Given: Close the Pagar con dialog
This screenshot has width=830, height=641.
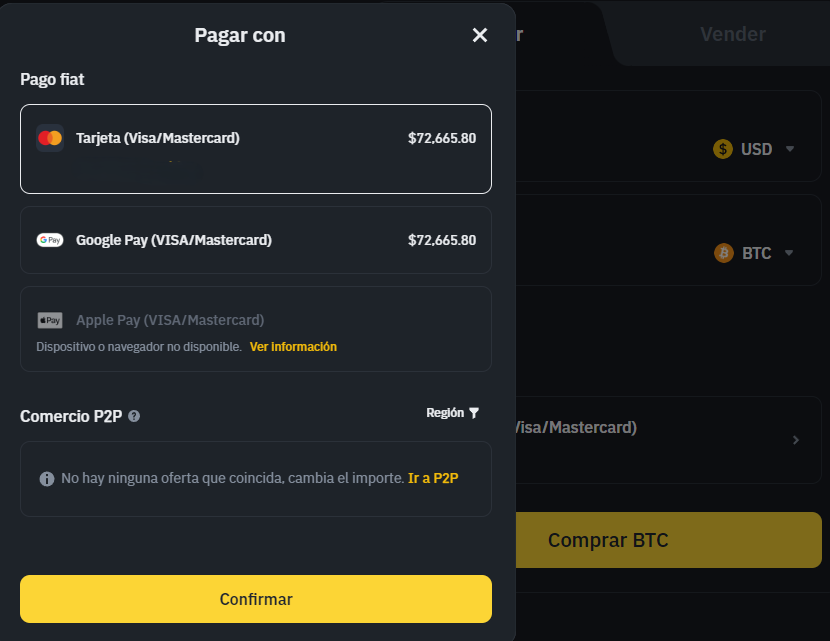Looking at the screenshot, I should point(480,35).
